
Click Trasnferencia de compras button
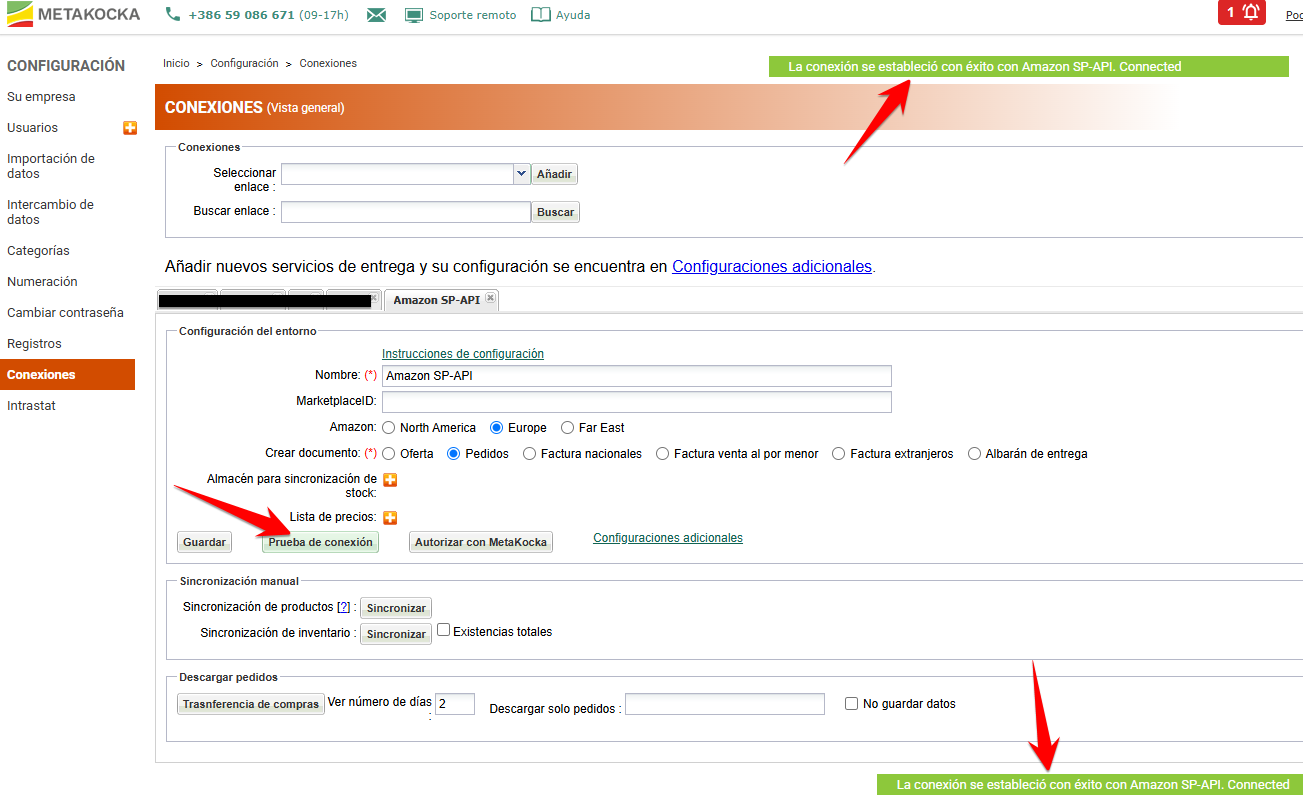click(x=251, y=704)
